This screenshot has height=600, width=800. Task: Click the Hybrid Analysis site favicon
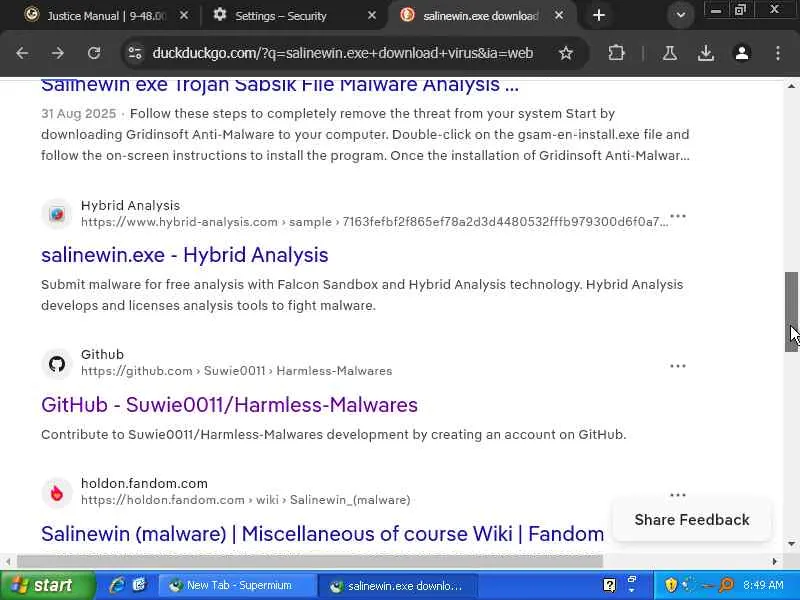[57, 214]
